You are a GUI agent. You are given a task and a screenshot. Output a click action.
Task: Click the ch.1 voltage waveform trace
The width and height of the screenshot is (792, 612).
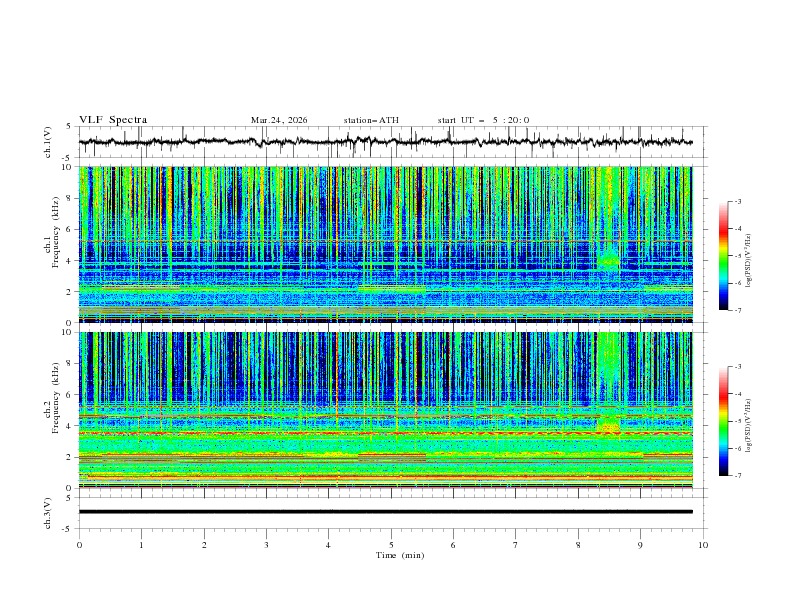click(x=385, y=142)
